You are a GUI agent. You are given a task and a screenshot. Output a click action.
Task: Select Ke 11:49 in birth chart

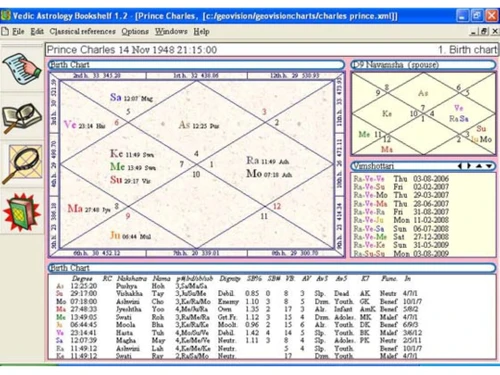(132, 154)
